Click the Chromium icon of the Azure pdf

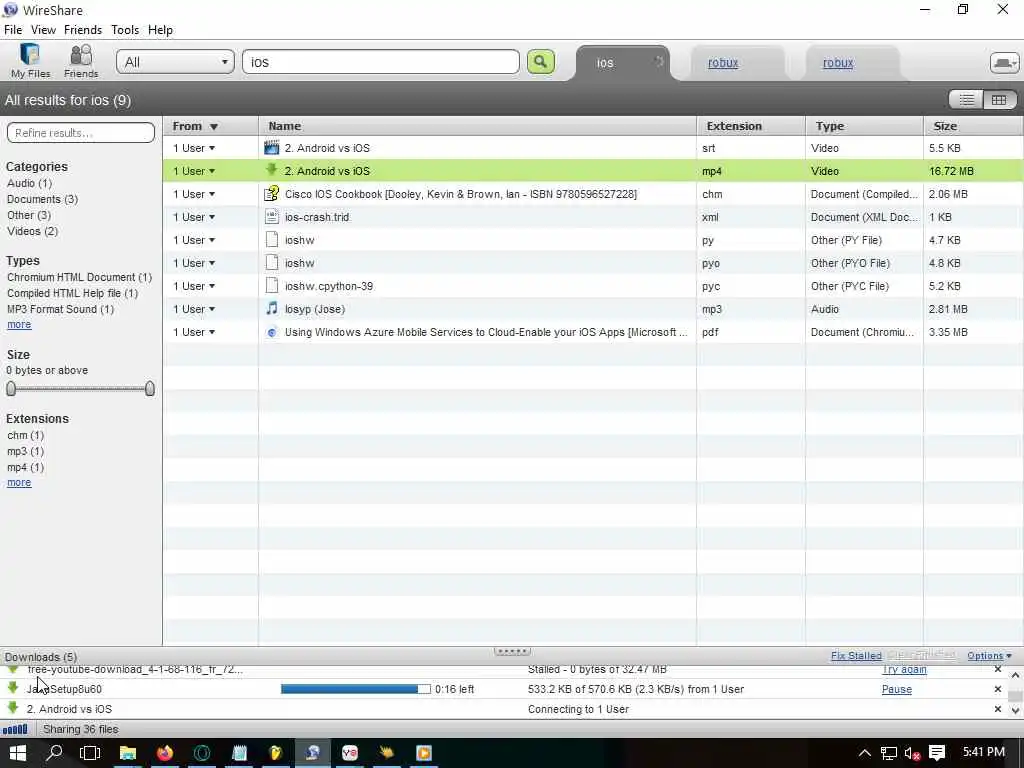[x=272, y=332]
